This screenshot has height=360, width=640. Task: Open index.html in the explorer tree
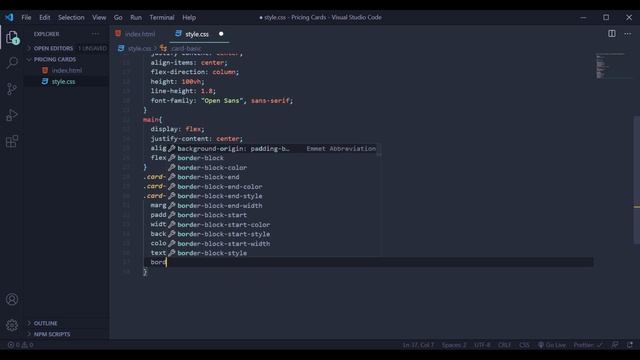[67, 70]
